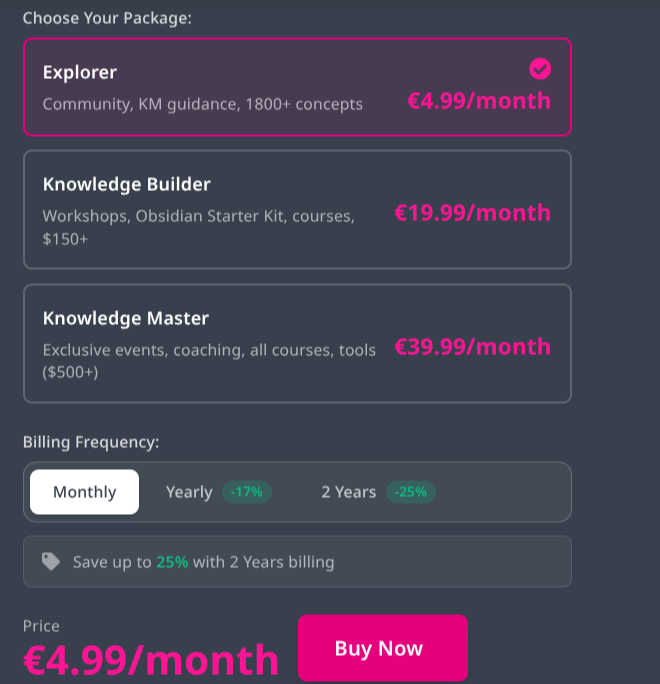
Task: Click the Billing Frequency label
Action: pyautogui.click(x=91, y=442)
